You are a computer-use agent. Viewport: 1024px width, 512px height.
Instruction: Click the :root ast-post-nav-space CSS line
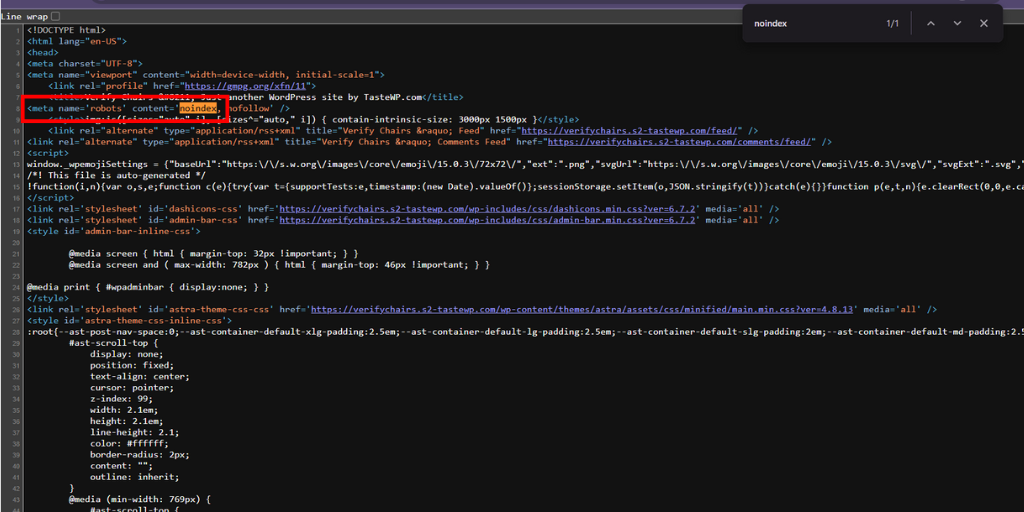525,332
